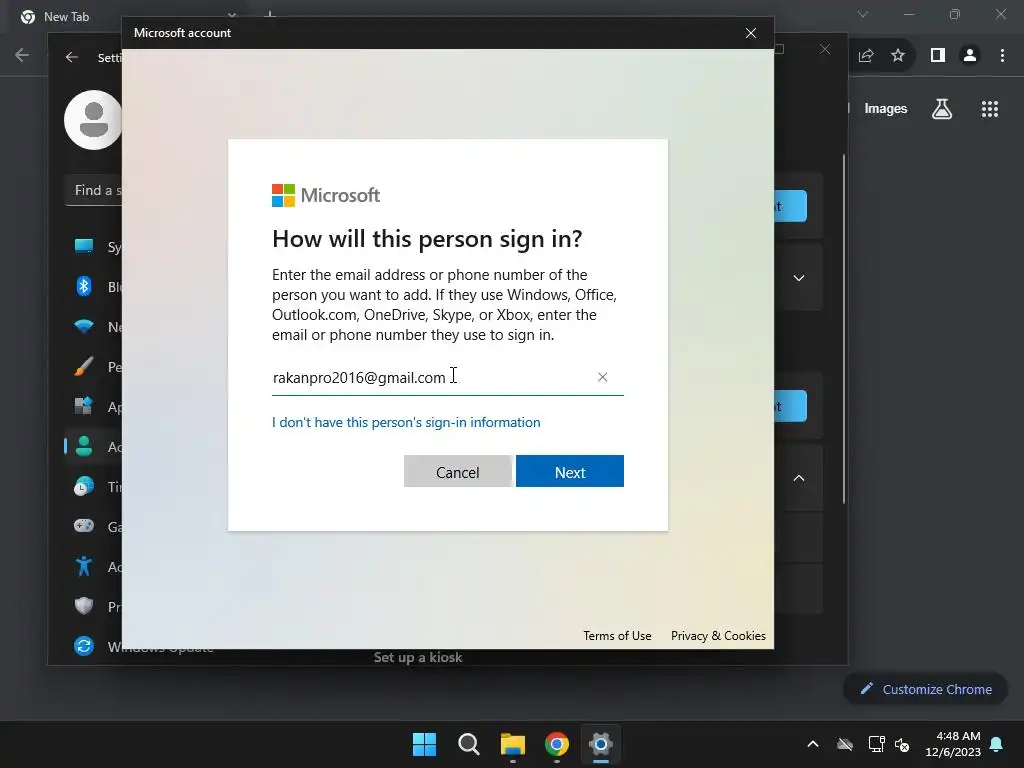Click Chrome's share page icon
The height and width of the screenshot is (768, 1024).
click(x=866, y=56)
